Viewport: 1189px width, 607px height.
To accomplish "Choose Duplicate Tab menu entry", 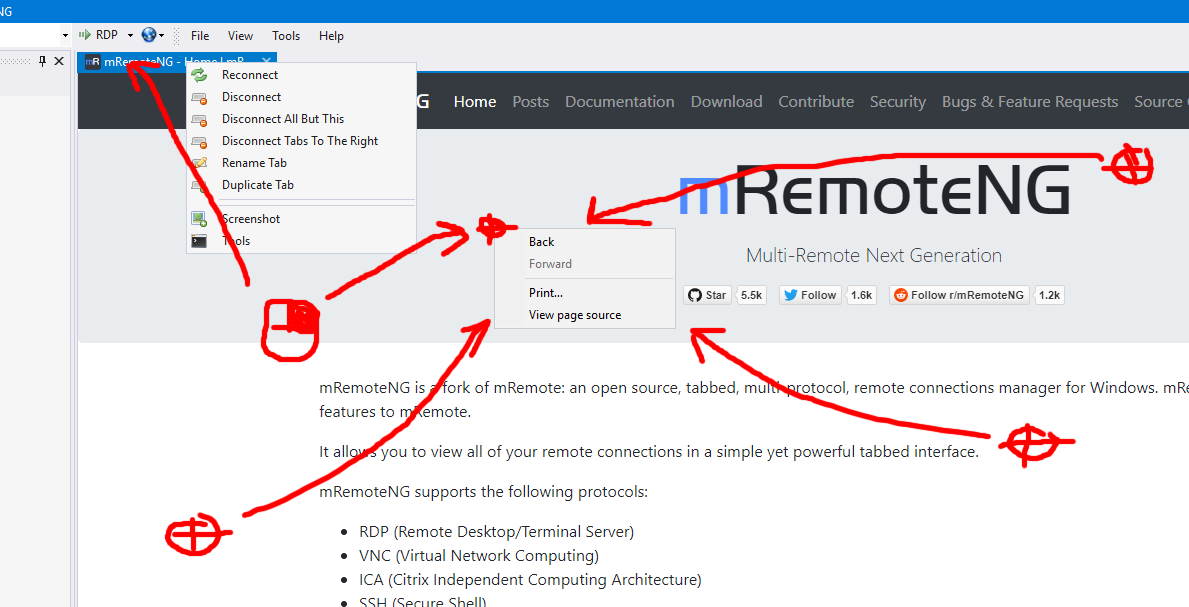I will [x=301, y=185].
